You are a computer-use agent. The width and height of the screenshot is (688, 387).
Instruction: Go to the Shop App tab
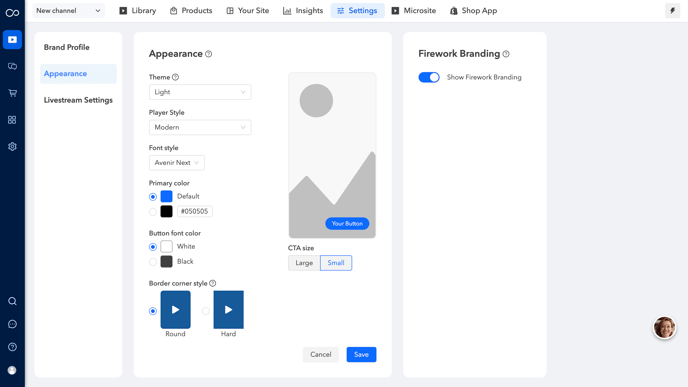[x=473, y=11]
